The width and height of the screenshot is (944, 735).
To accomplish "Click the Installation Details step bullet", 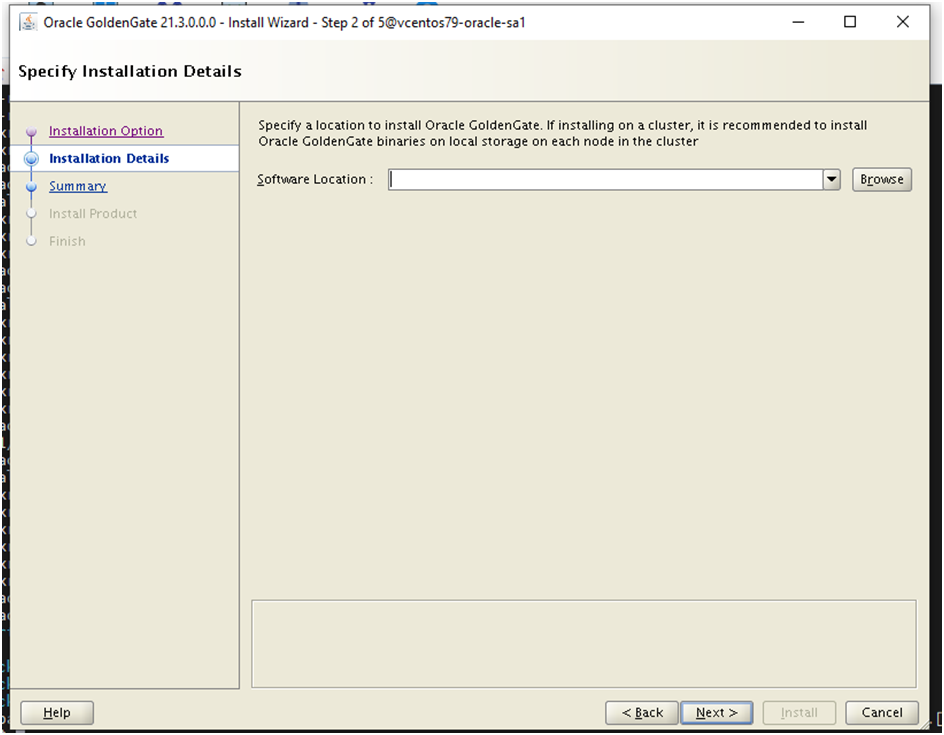I will pos(31,159).
